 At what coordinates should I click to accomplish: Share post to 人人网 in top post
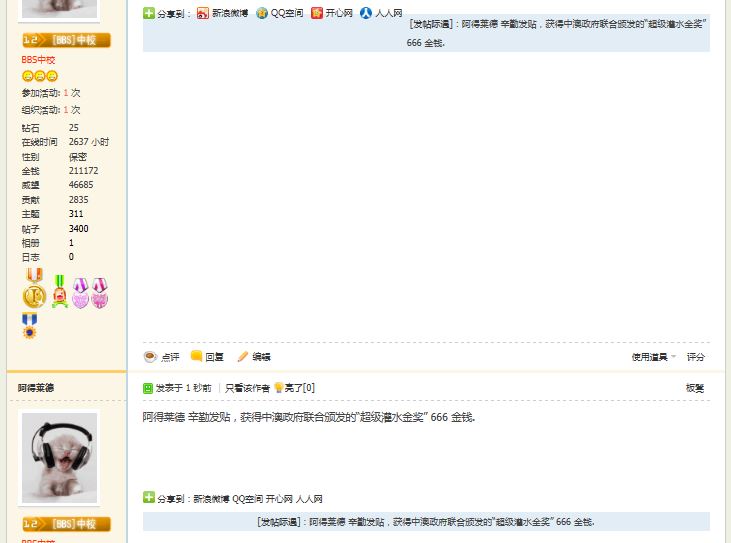click(384, 14)
